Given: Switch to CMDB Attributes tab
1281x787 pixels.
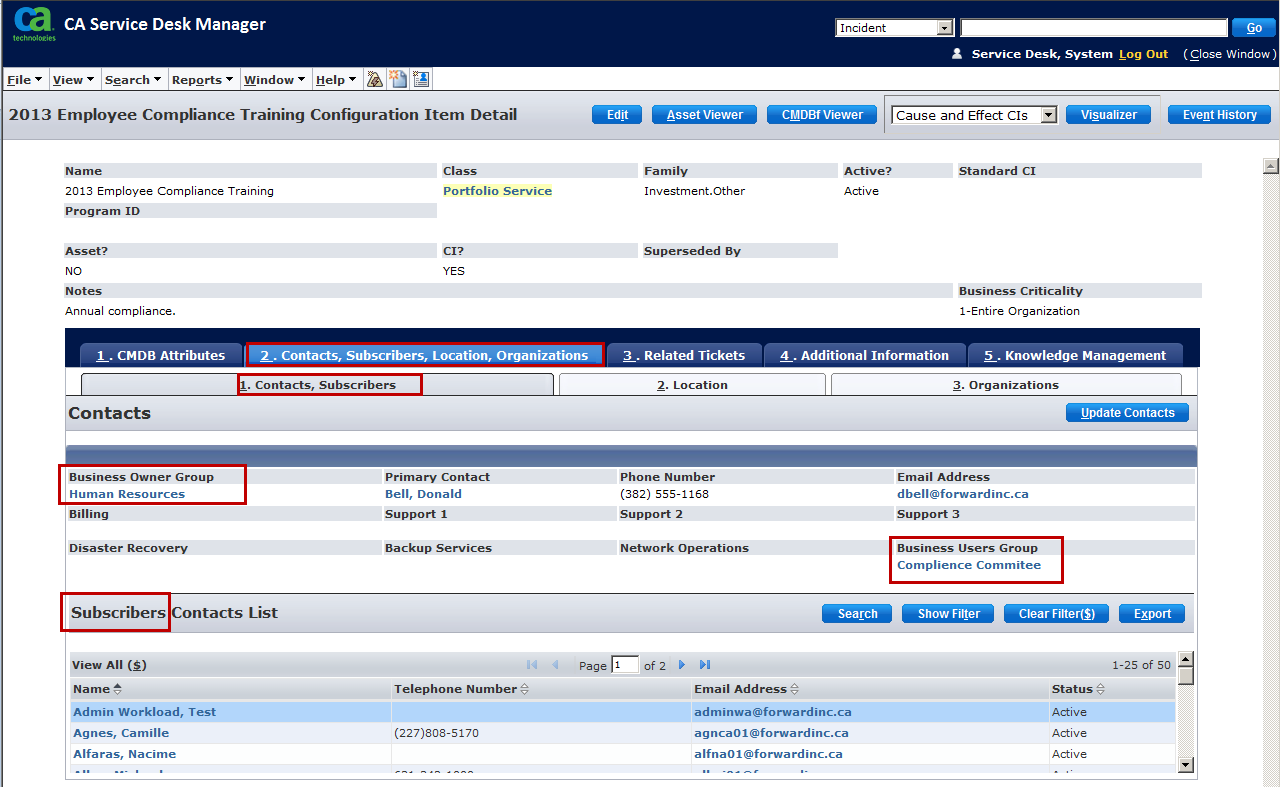Looking at the screenshot, I should coord(161,355).
